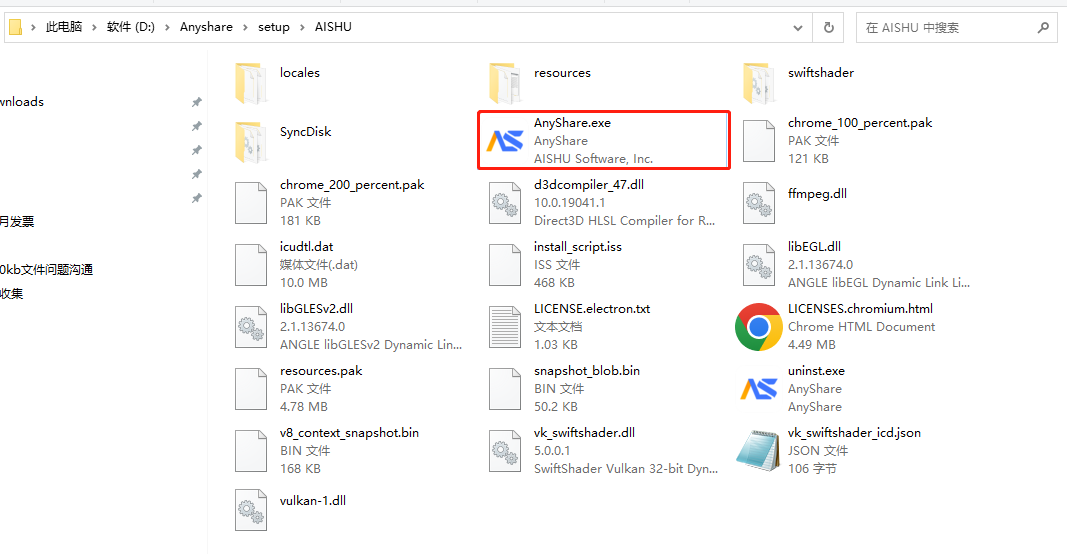Screen dimensions: 1067x554
Task: Select the ffmpeg.dll file name
Action: [817, 194]
